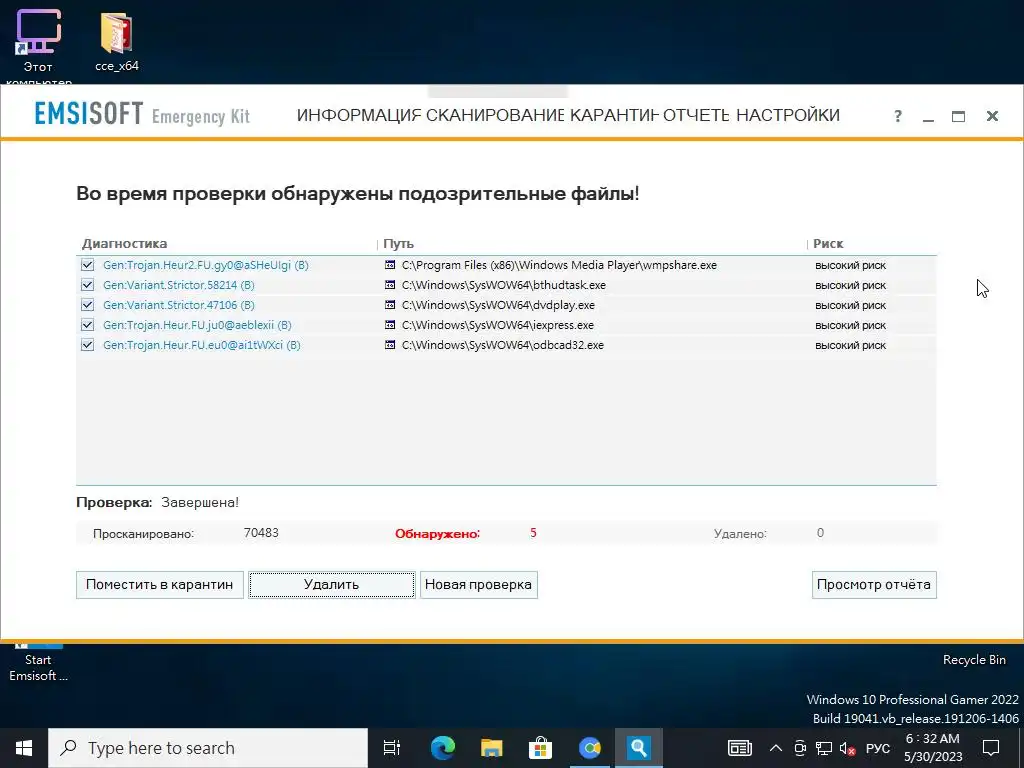Open the Gen:Trojan.Heur.FU.eu0@ai1tWXci link
This screenshot has height=768, width=1024.
tap(202, 345)
